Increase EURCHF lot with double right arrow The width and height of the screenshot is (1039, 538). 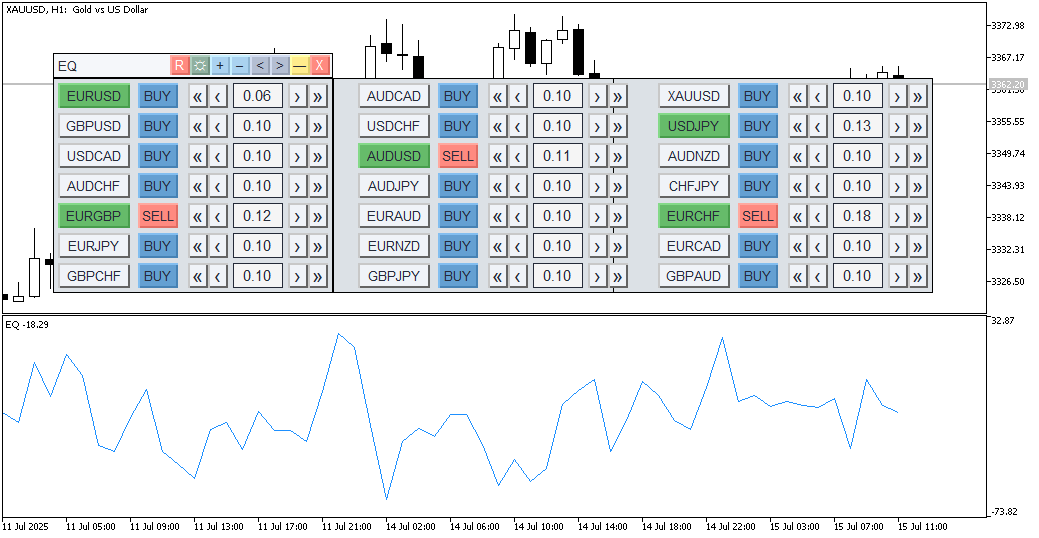917,216
